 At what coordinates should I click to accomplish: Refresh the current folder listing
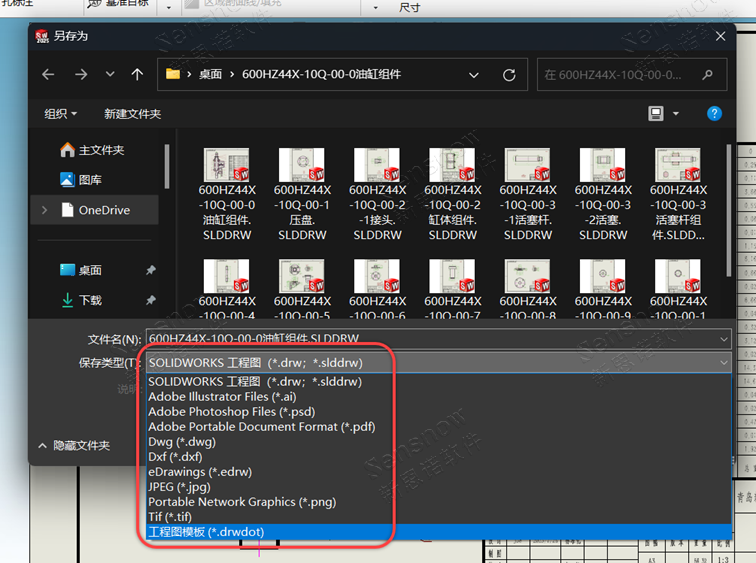click(x=509, y=75)
